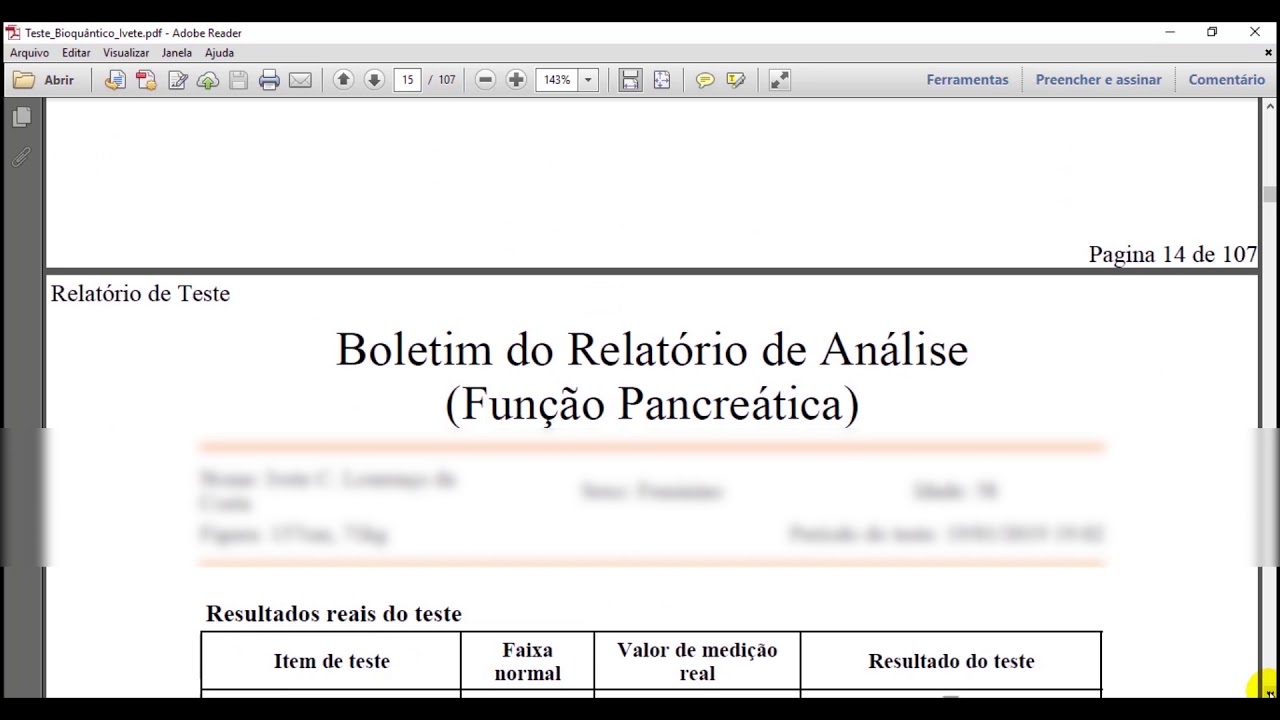Screen dimensions: 1280x720
Task: Open the zoom level dropdown arrow
Action: point(588,80)
